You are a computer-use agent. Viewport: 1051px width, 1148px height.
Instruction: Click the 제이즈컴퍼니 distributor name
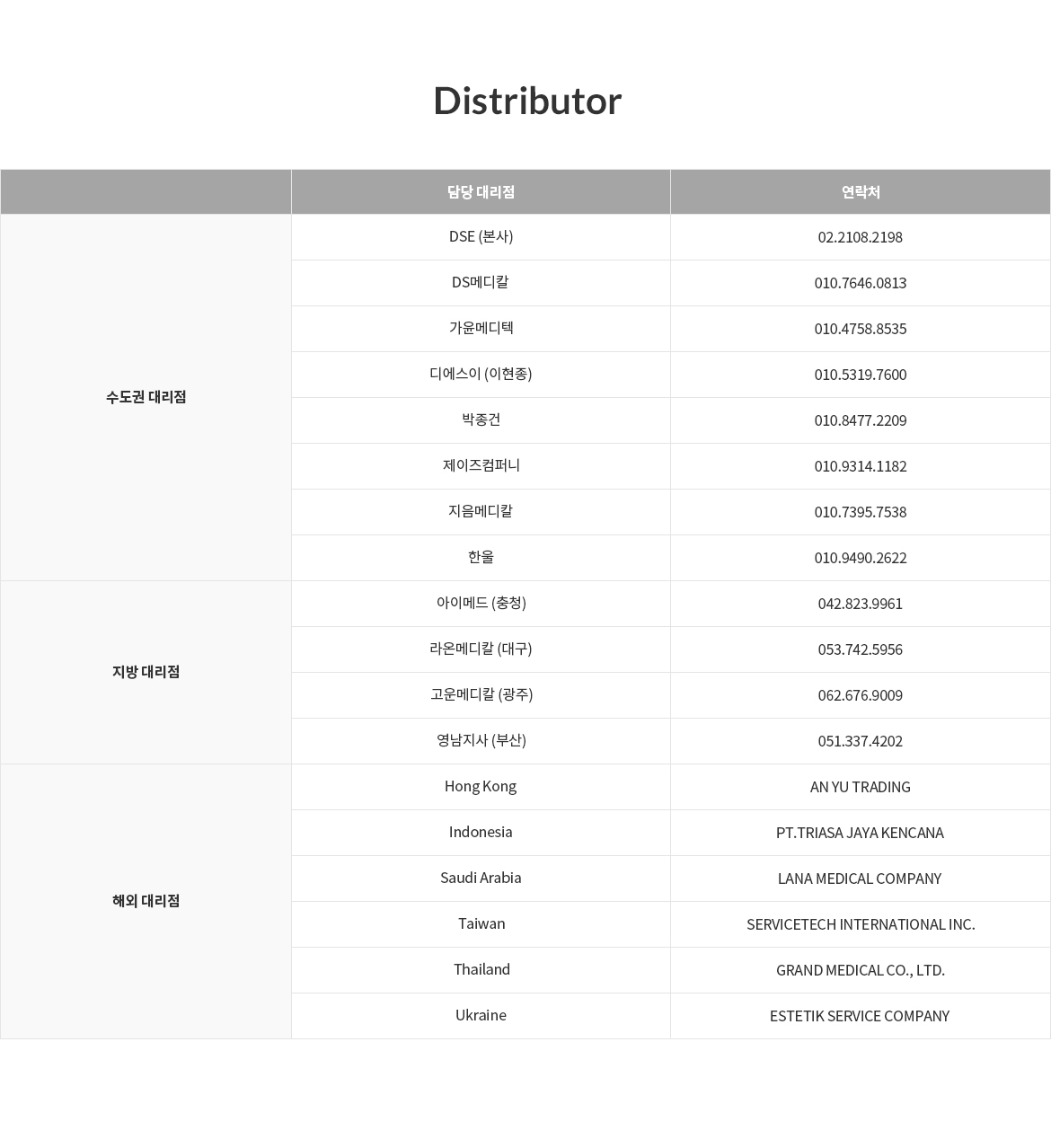tap(481, 465)
